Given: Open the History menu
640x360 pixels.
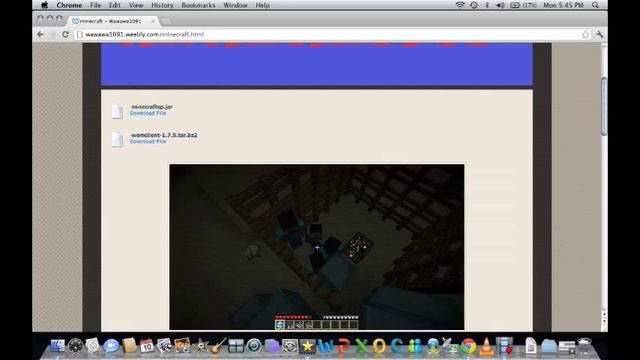Looking at the screenshot, I should click(x=162, y=5).
